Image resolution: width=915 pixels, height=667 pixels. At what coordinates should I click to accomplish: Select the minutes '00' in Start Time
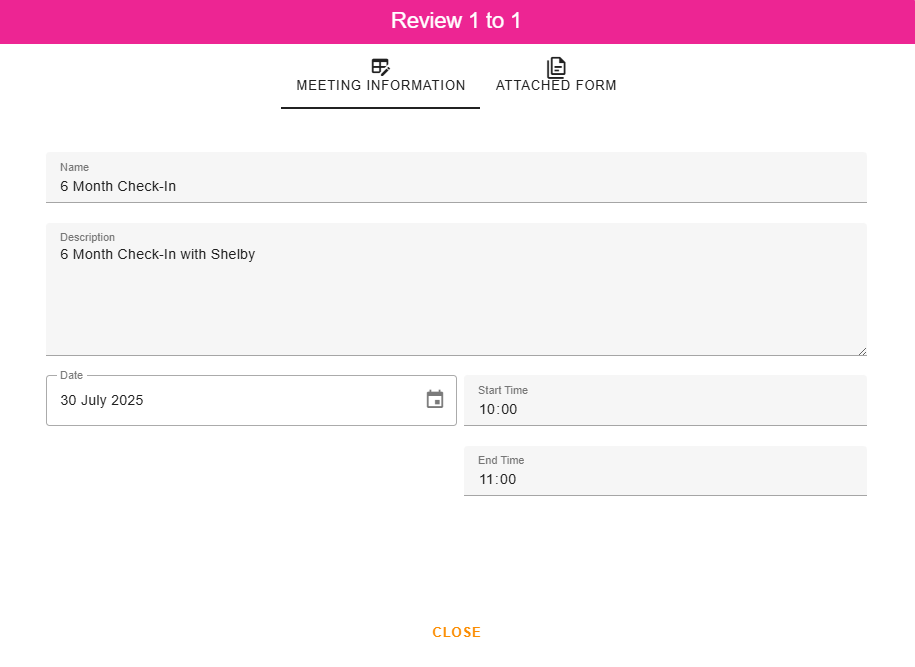click(508, 409)
